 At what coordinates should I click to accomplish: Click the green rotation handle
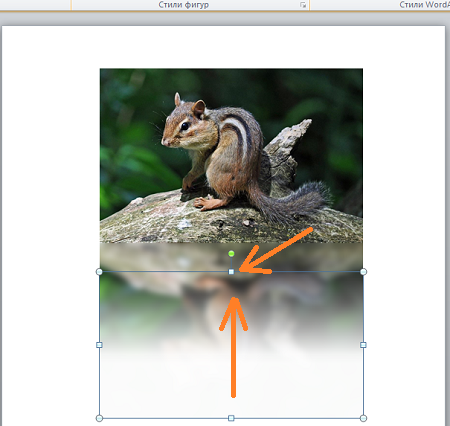coord(231,254)
